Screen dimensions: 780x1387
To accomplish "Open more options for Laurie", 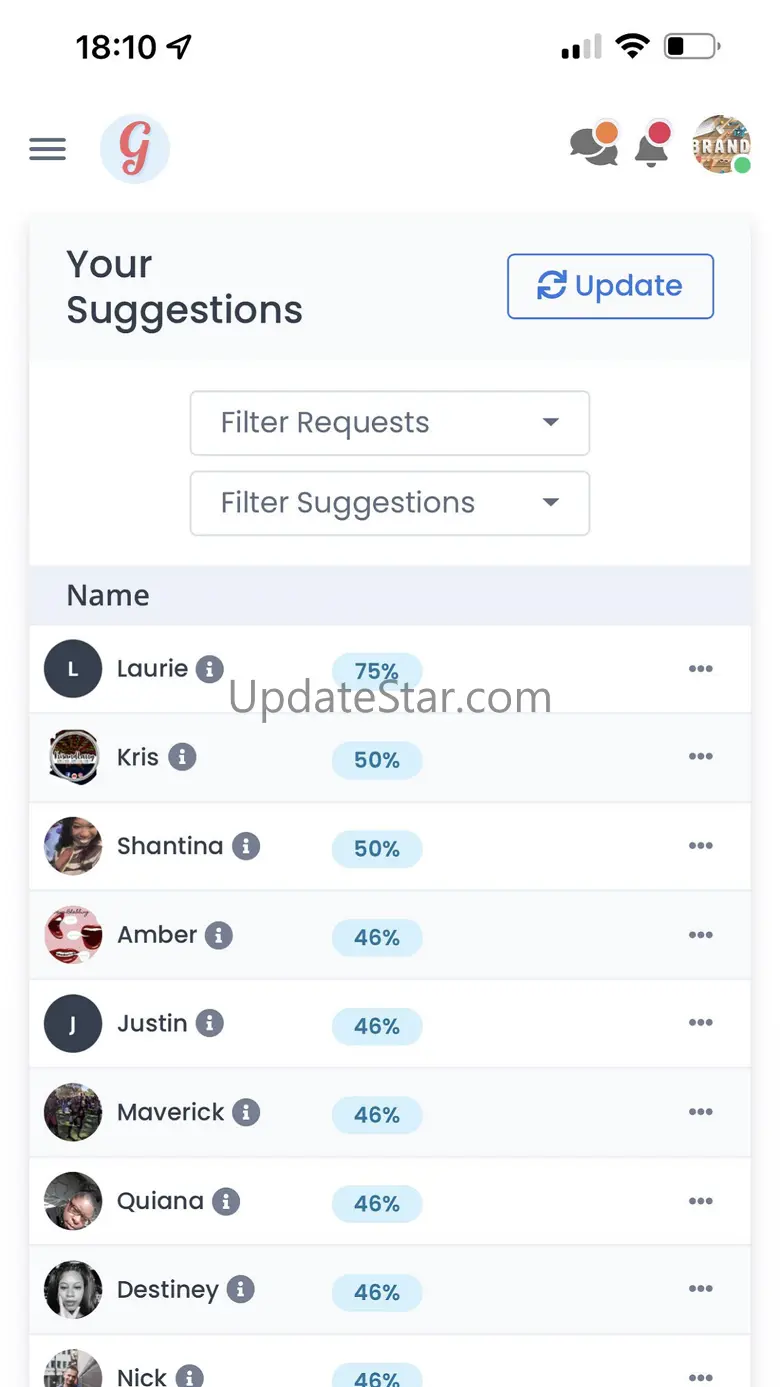I will point(700,669).
